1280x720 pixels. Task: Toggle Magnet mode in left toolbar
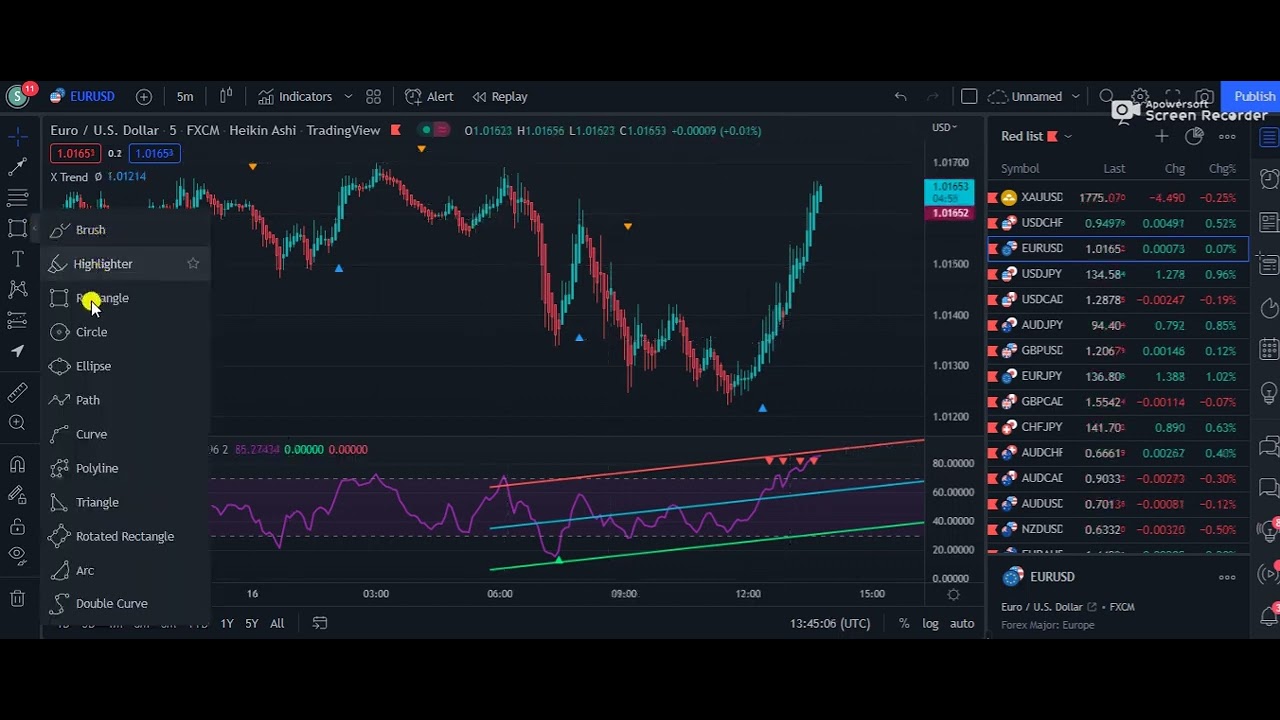pos(17,464)
